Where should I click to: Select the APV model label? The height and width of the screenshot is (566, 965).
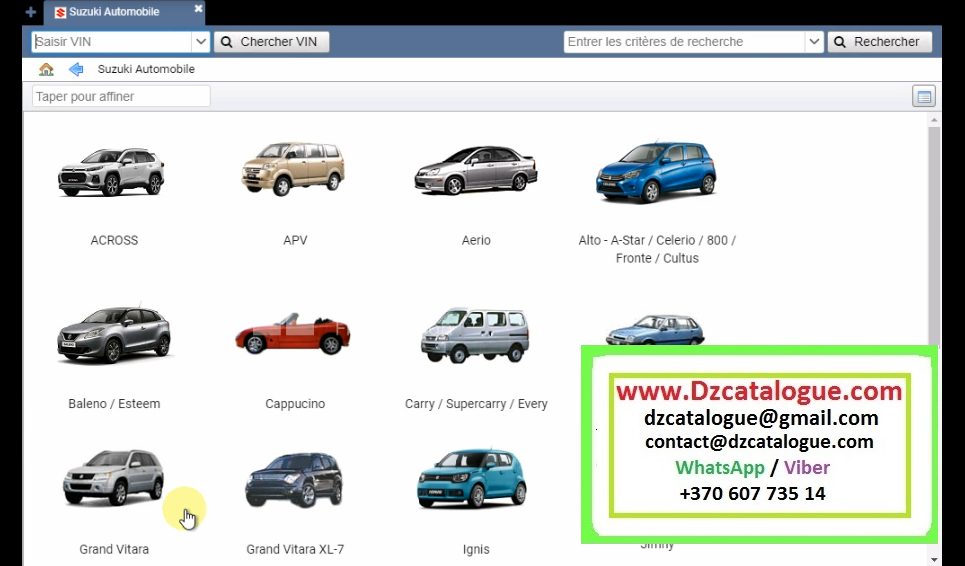(x=295, y=241)
